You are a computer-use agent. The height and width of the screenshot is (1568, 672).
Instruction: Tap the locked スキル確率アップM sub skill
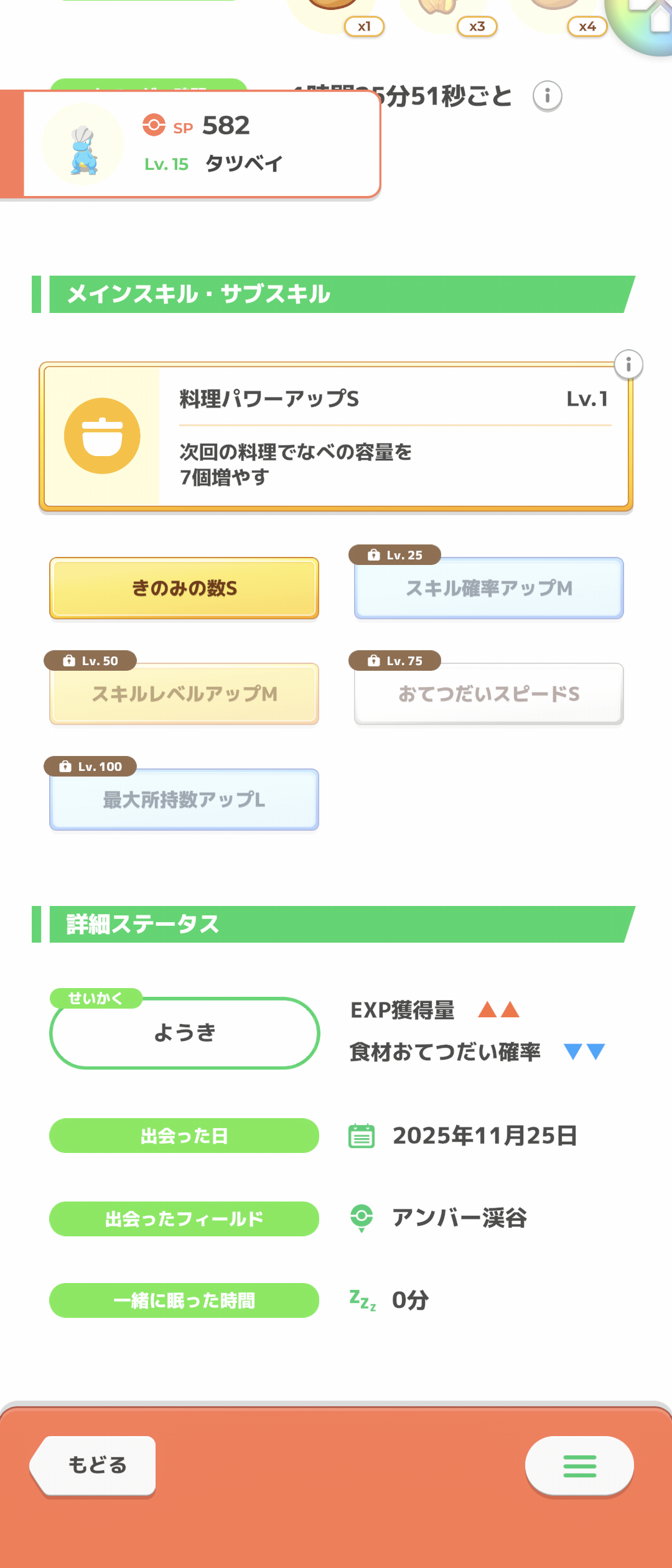(x=489, y=589)
